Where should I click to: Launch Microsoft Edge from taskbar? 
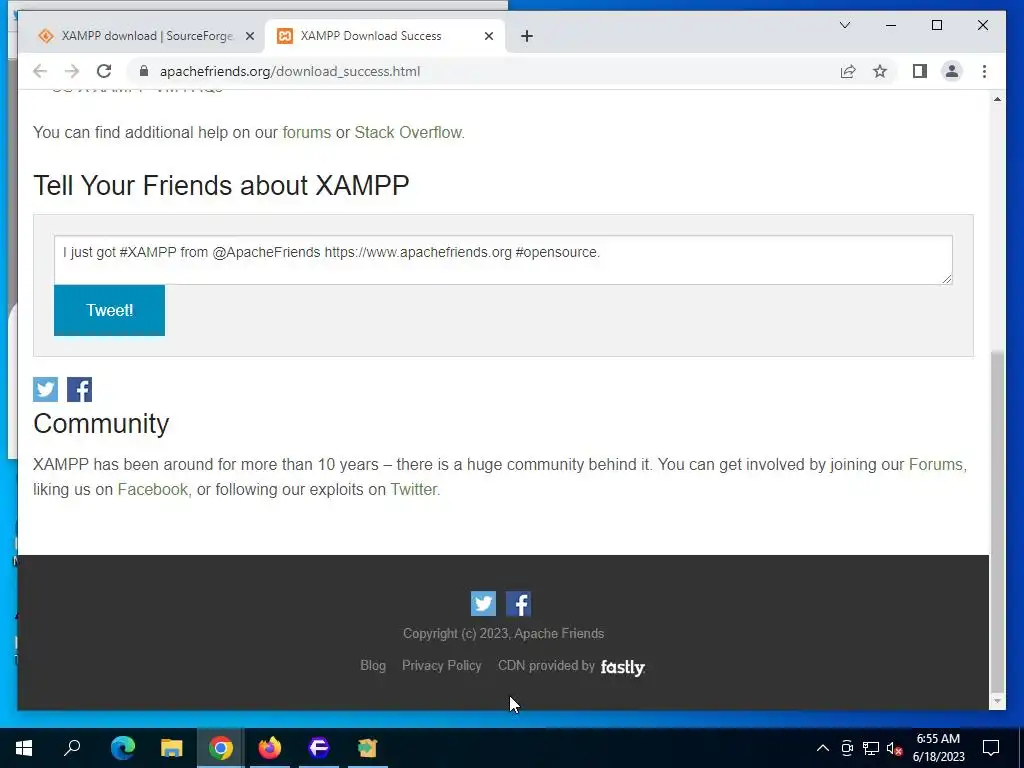coord(123,748)
